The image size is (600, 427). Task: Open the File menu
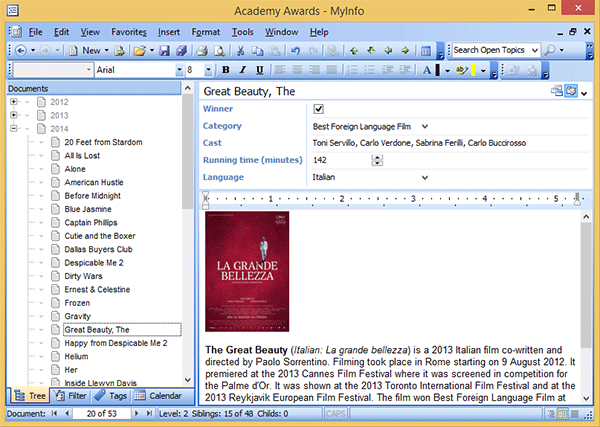(x=36, y=32)
